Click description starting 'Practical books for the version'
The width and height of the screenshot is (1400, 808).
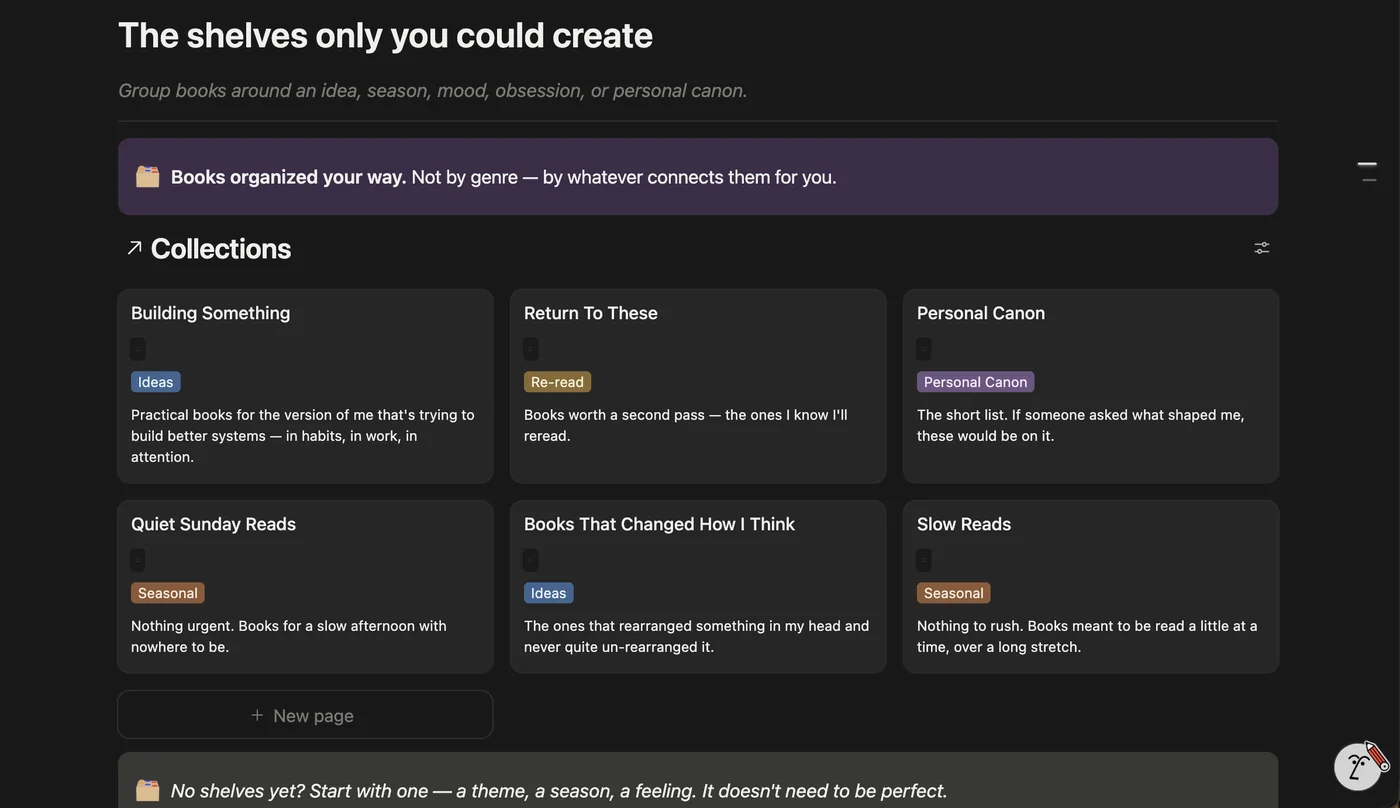[x=303, y=436]
